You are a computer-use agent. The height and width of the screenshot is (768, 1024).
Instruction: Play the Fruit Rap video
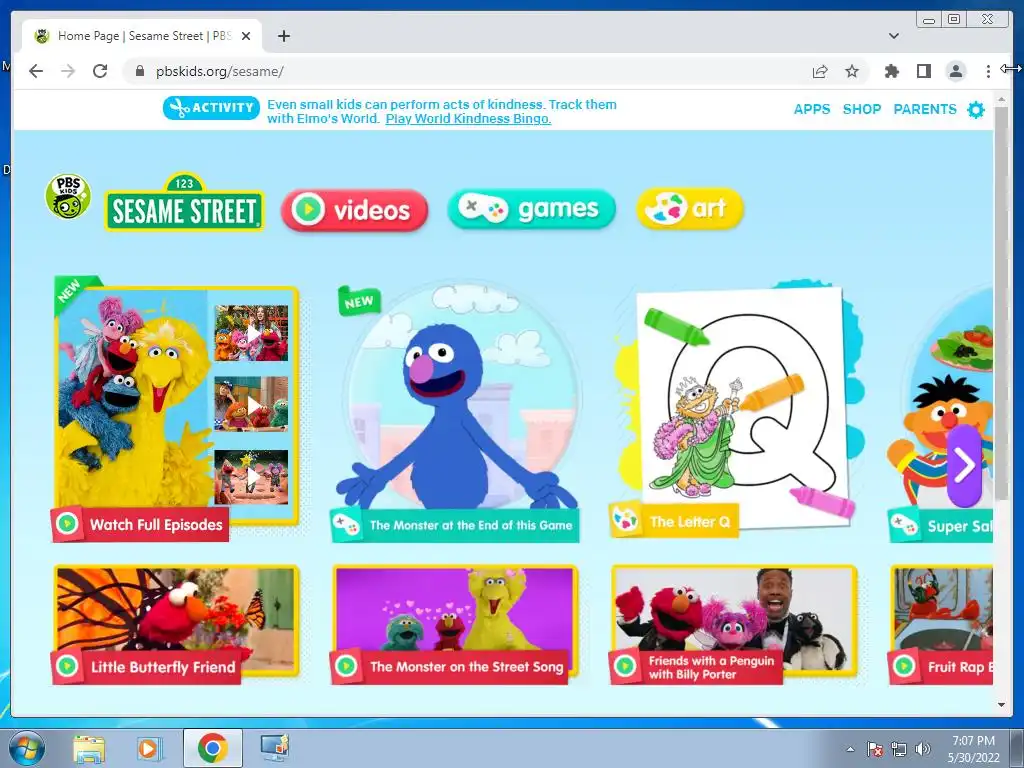tap(941, 624)
